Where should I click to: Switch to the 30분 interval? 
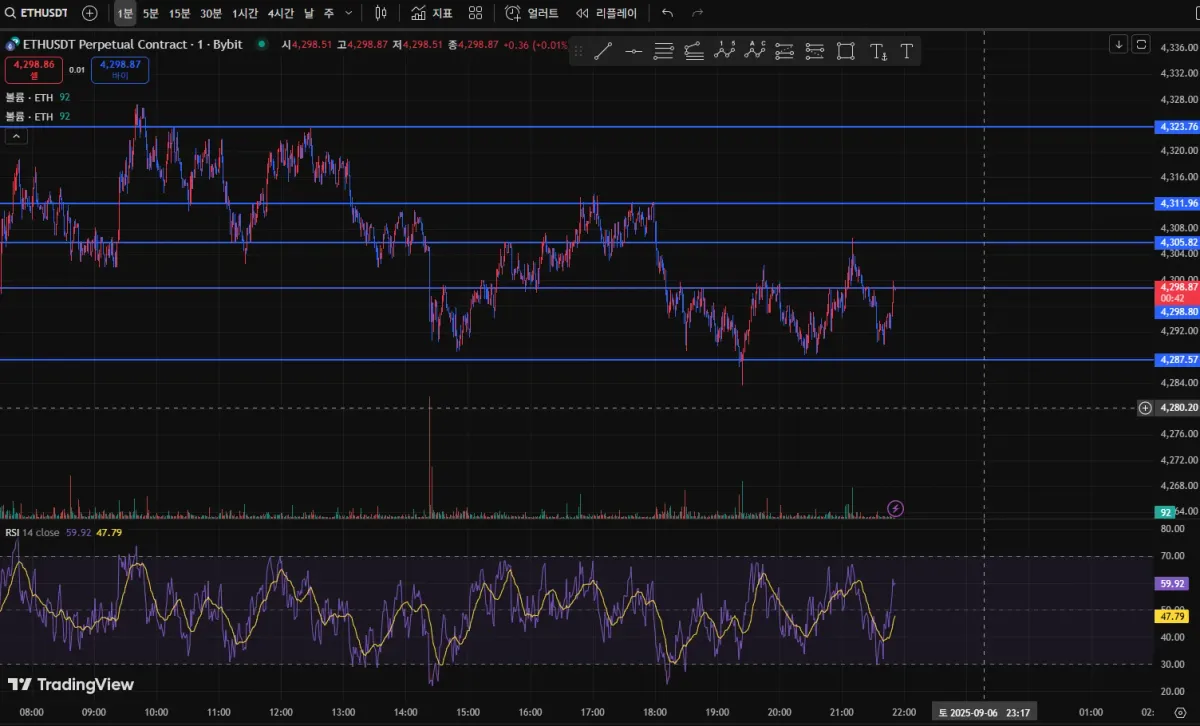pyautogui.click(x=211, y=13)
